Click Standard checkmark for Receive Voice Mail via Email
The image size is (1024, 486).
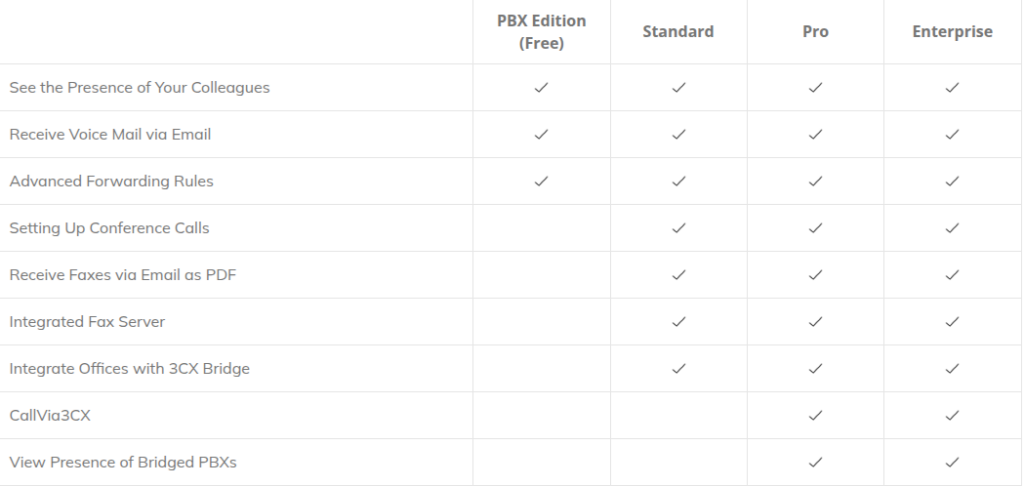[679, 134]
